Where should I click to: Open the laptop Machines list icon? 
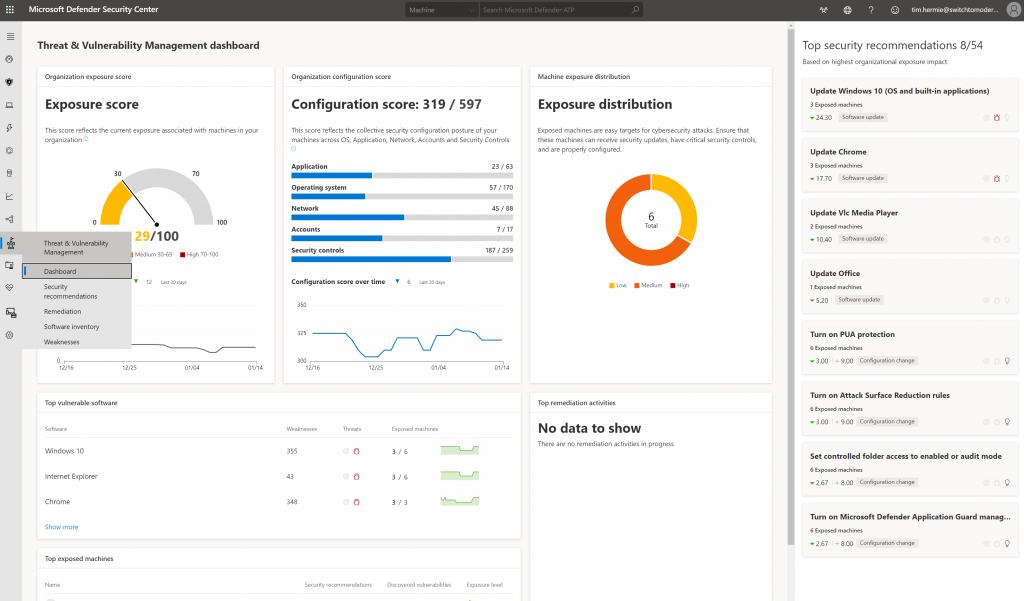pos(10,105)
